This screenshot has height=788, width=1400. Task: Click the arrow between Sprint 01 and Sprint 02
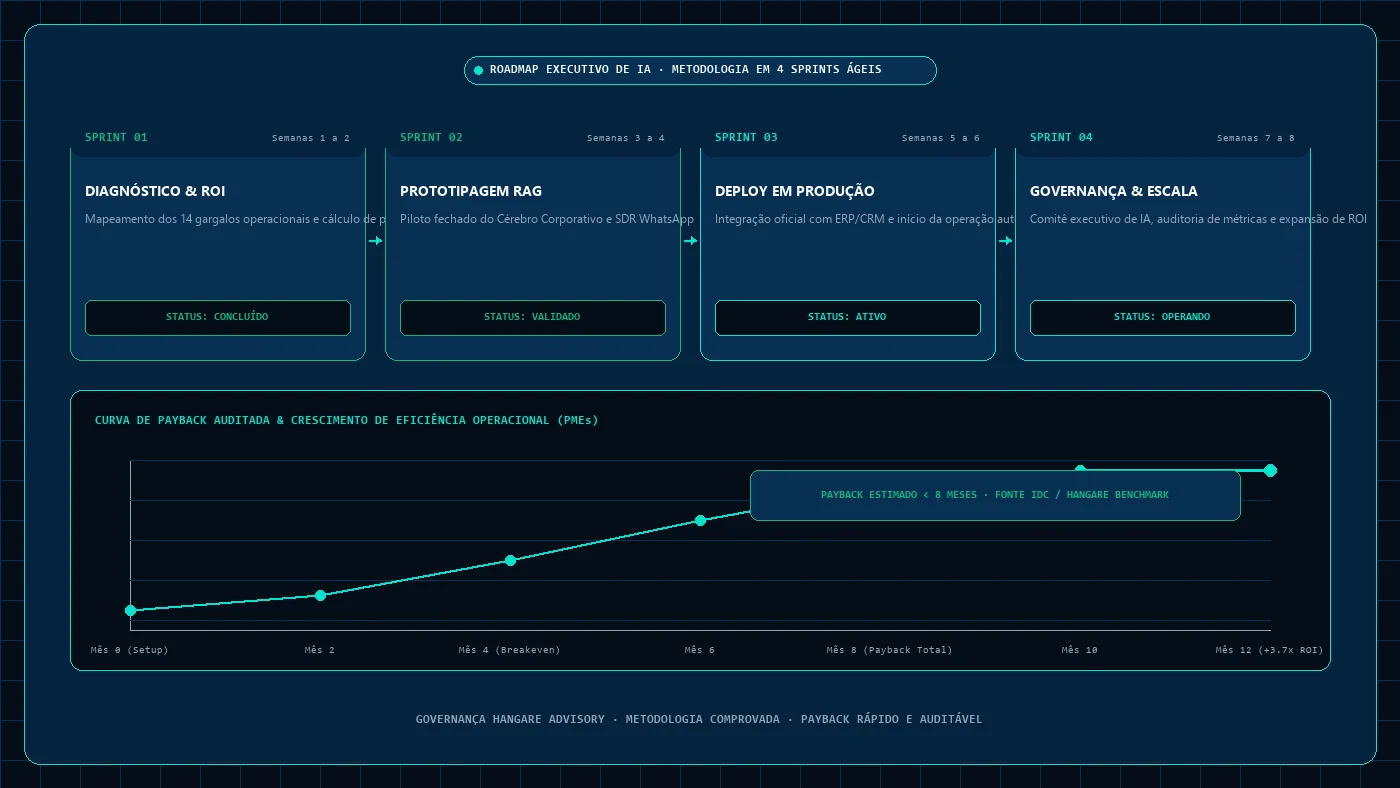coord(375,241)
